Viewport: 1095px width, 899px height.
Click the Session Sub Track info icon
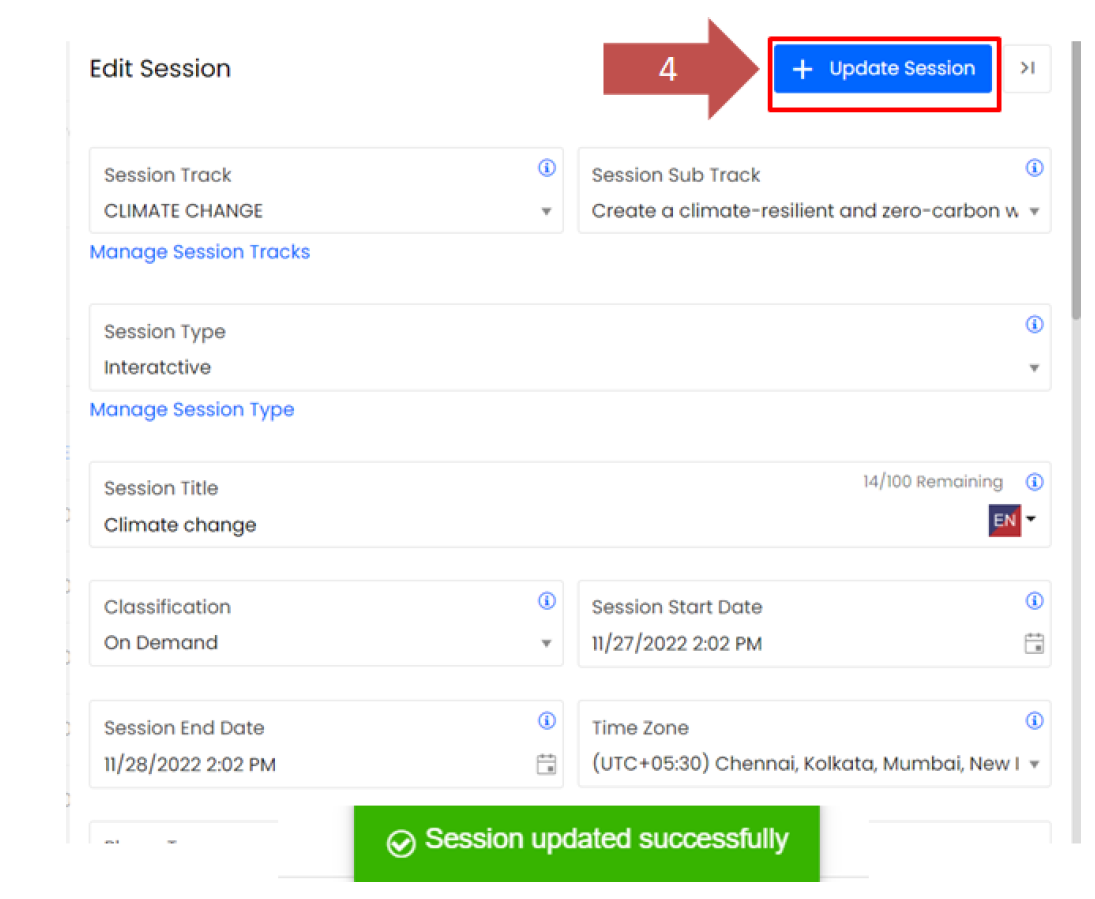[1034, 168]
